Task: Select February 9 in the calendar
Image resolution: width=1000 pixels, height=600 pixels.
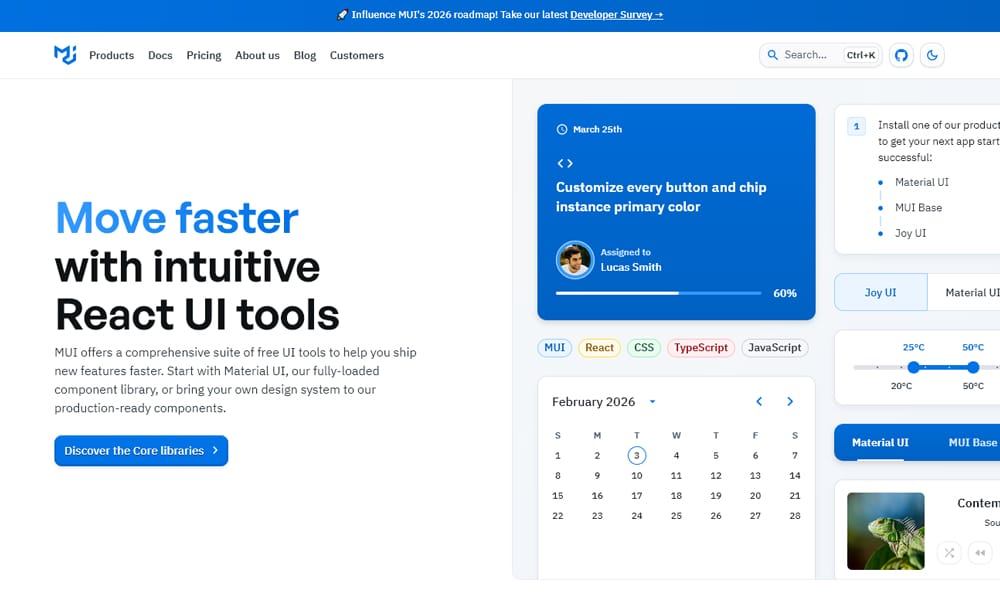Action: point(597,476)
